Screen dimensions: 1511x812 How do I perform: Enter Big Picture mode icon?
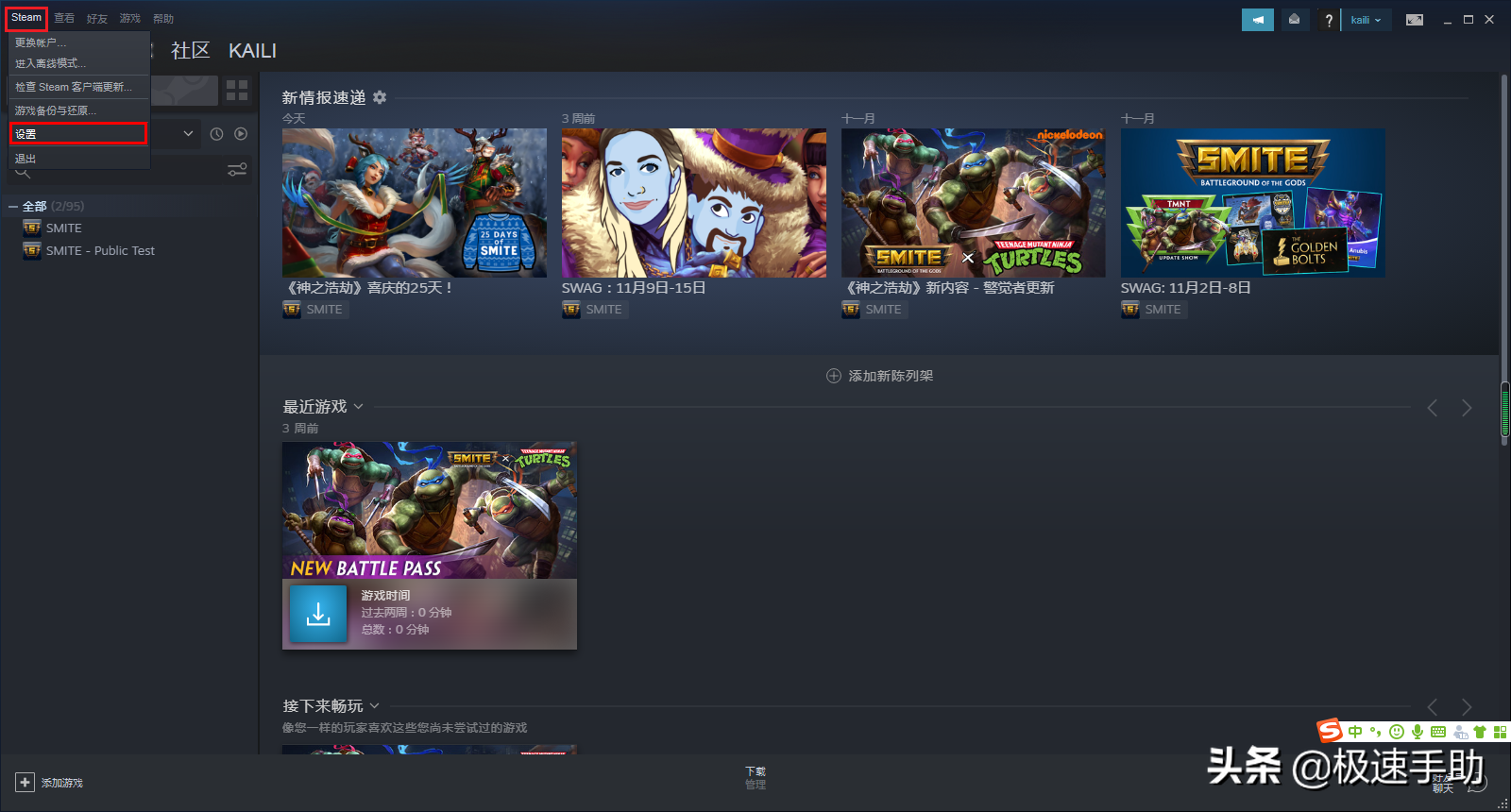click(1414, 20)
